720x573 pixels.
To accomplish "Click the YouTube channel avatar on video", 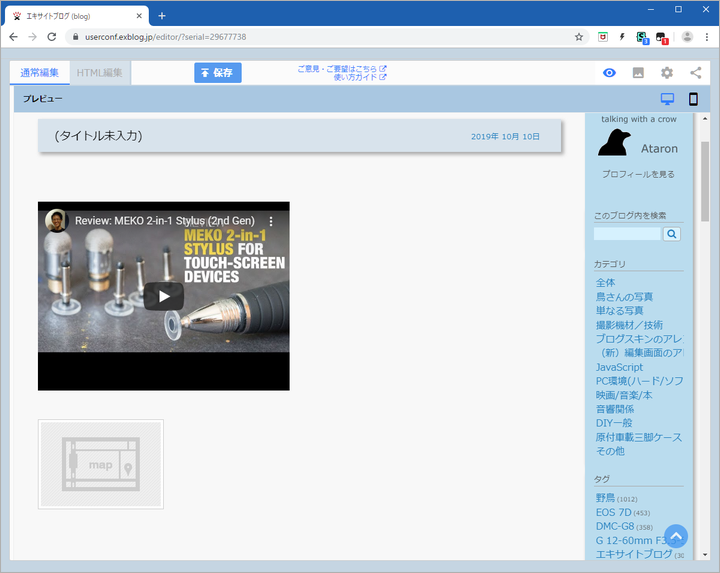I will (x=56, y=220).
